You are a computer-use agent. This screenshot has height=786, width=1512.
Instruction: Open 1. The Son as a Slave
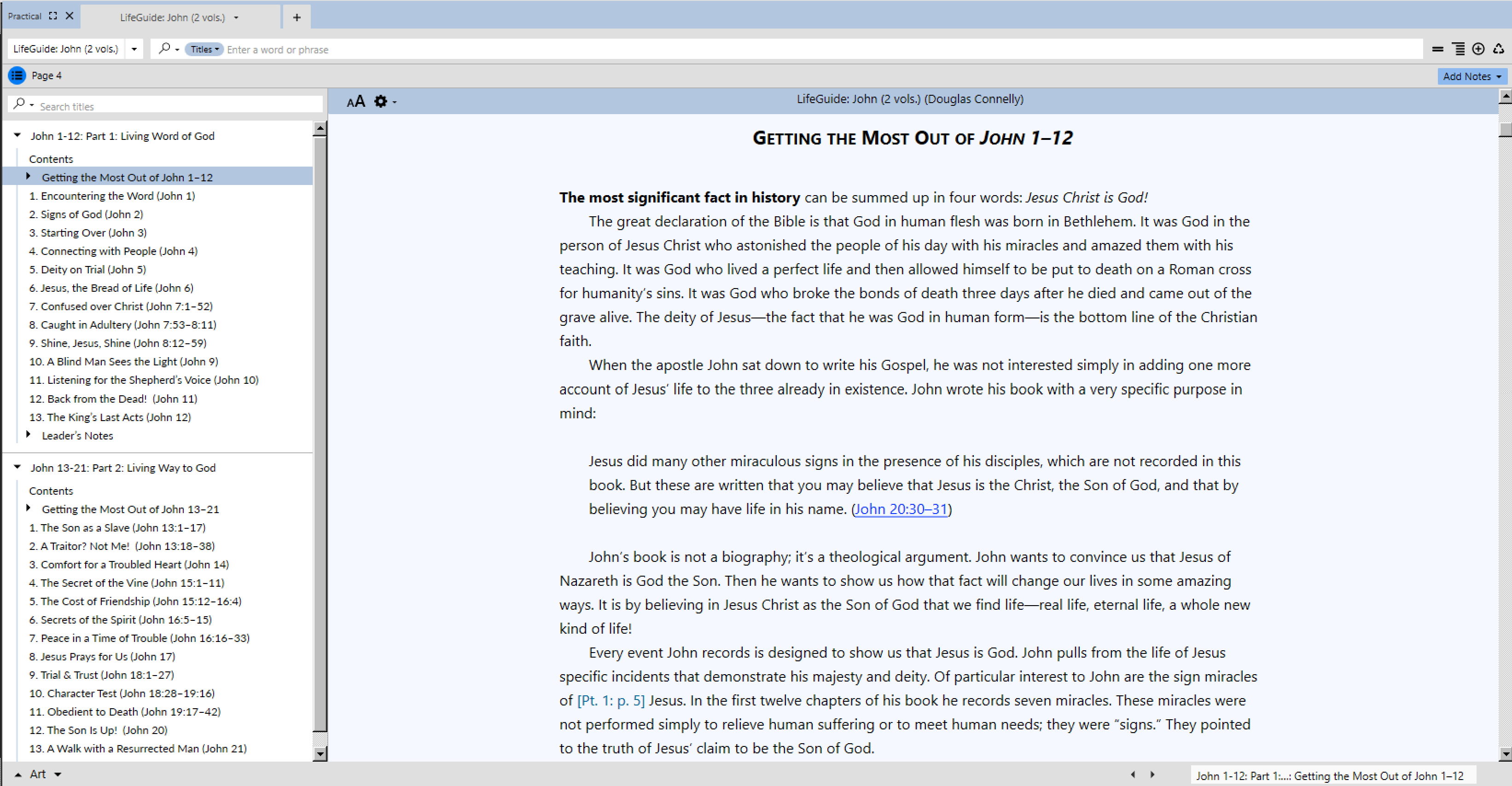(117, 527)
